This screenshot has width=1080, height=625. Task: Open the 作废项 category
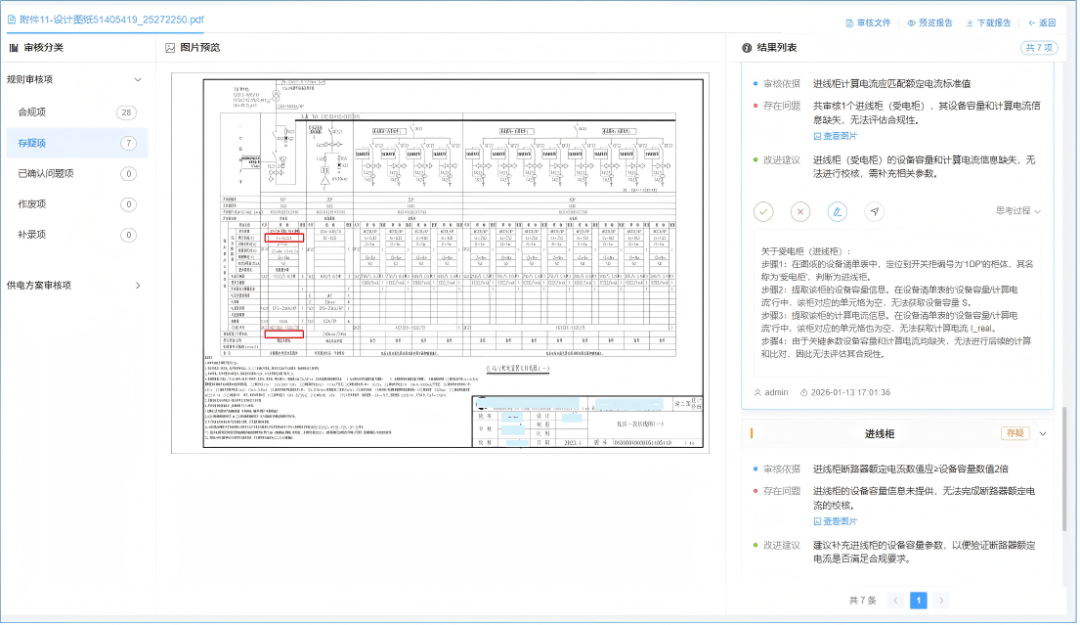tap(32, 204)
